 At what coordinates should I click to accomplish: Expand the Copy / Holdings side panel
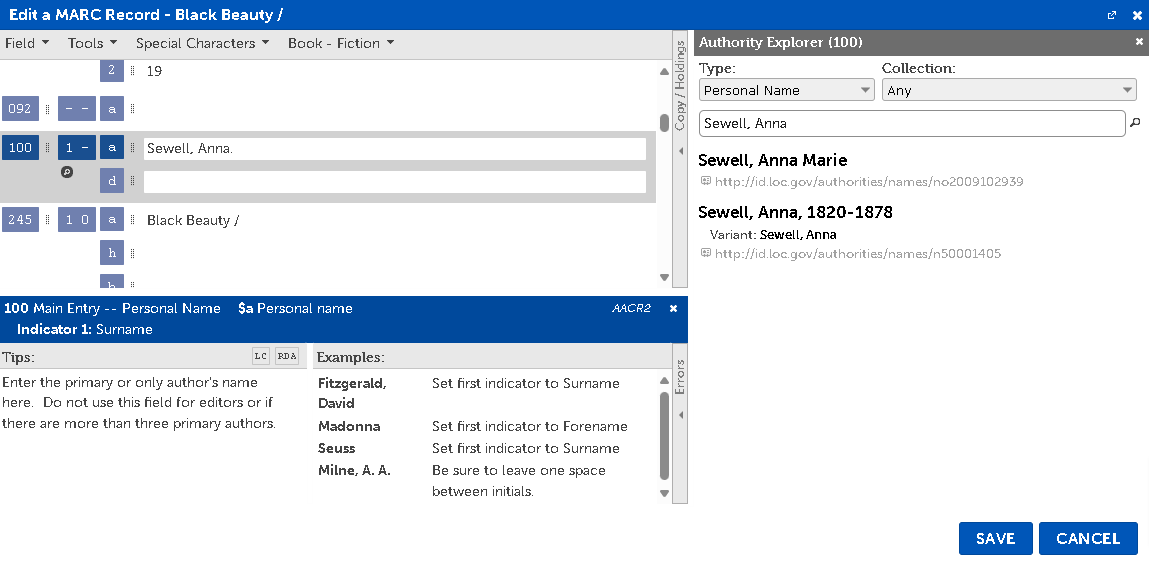(680, 159)
